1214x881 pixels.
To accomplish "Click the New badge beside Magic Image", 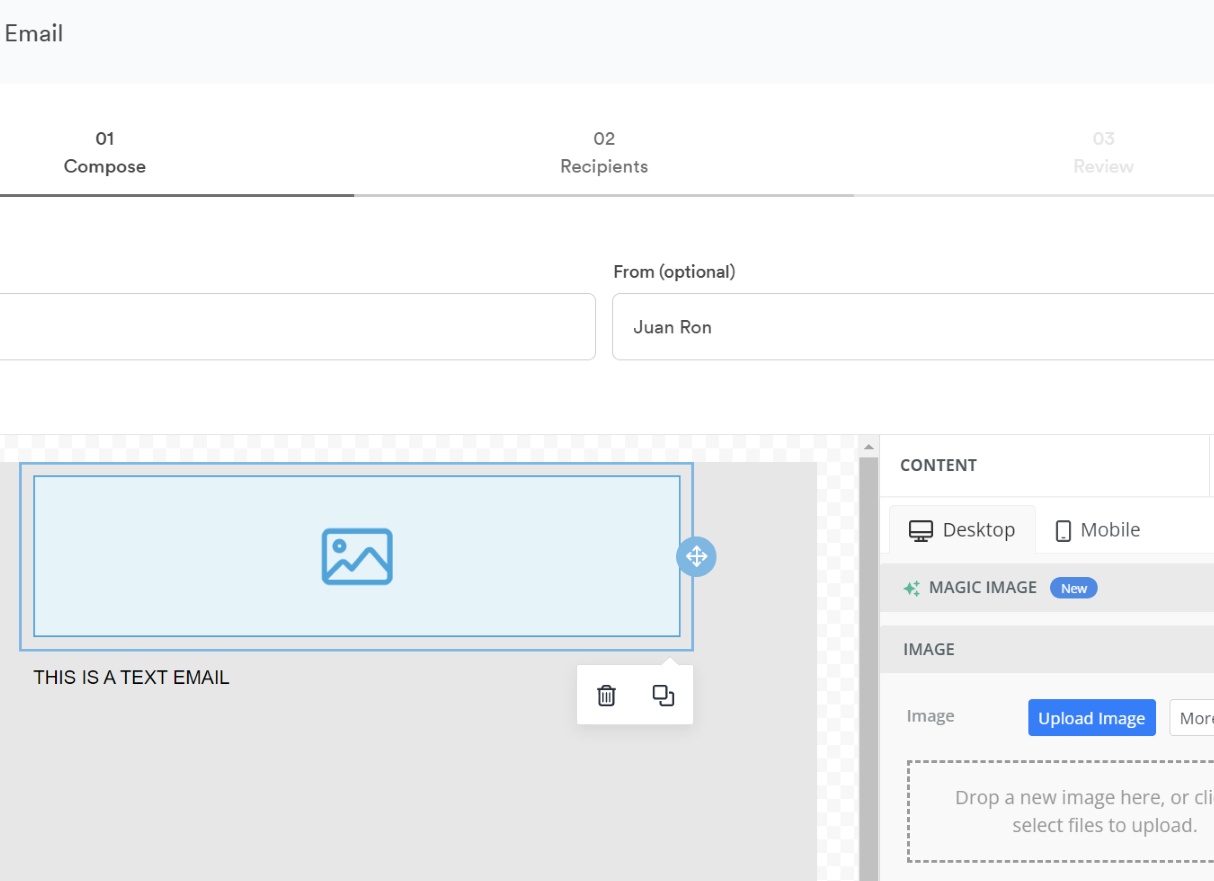I will pos(1073,588).
